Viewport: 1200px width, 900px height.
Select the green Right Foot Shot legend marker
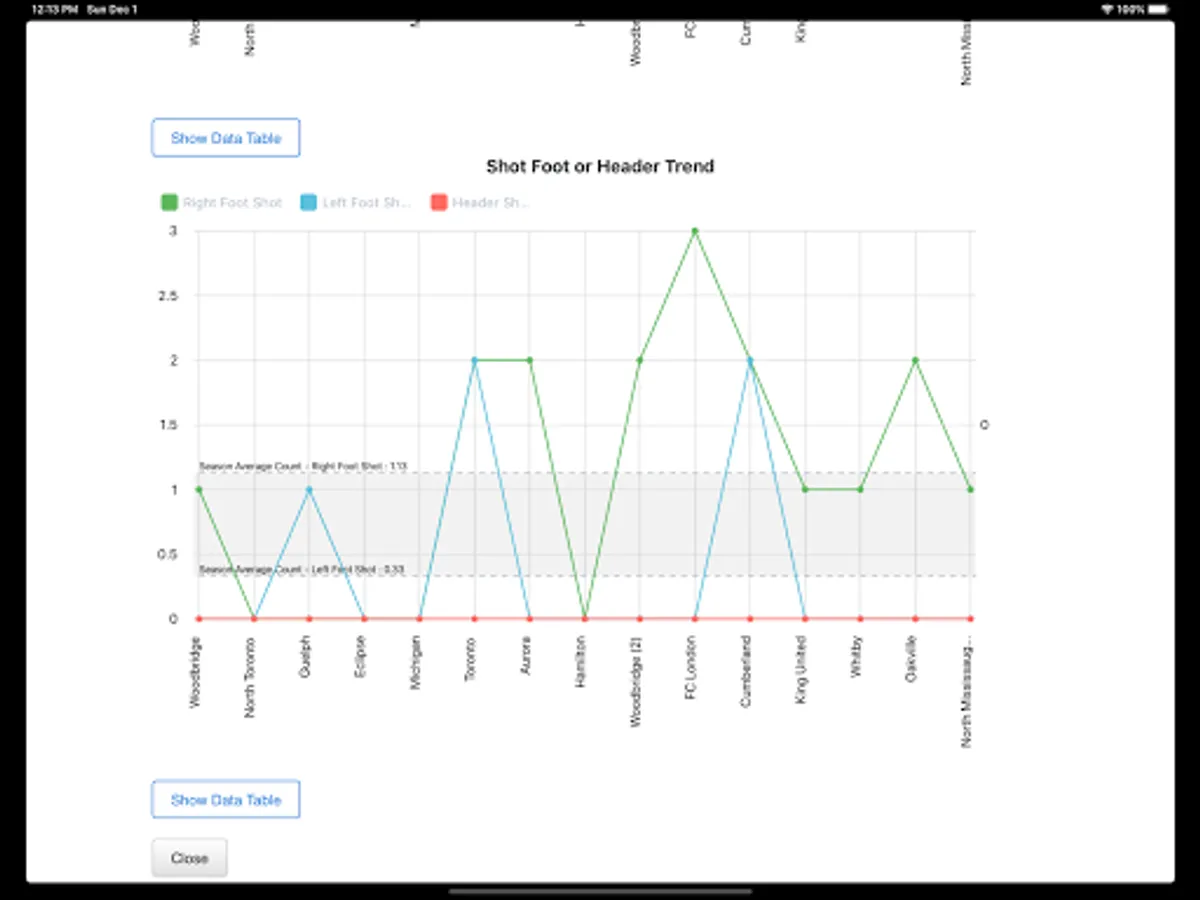pos(169,202)
